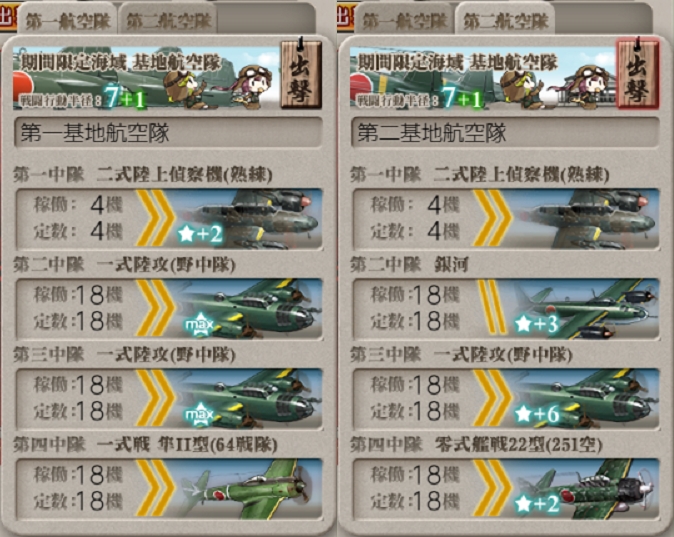Image resolution: width=674 pixels, height=537 pixels.
Task: Click third squadron Nonaka bomber max slot, first base
Action: (x=169, y=399)
